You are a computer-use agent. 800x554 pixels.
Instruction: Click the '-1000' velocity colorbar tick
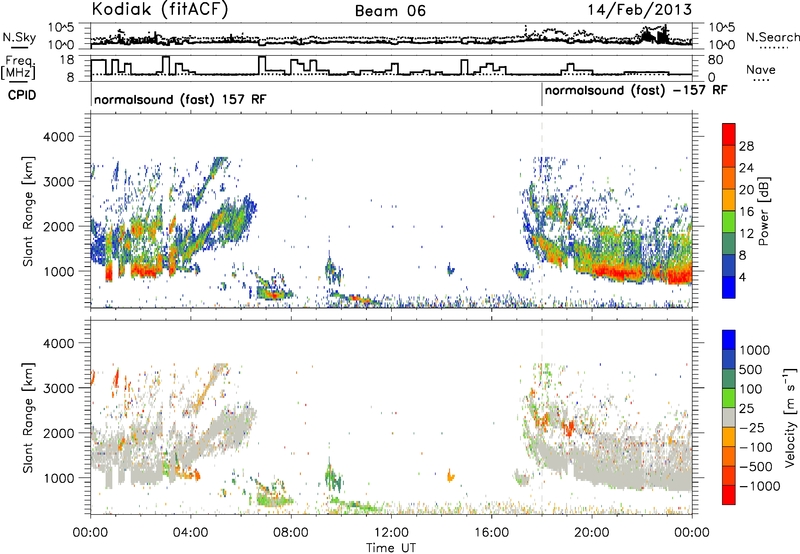coord(760,486)
